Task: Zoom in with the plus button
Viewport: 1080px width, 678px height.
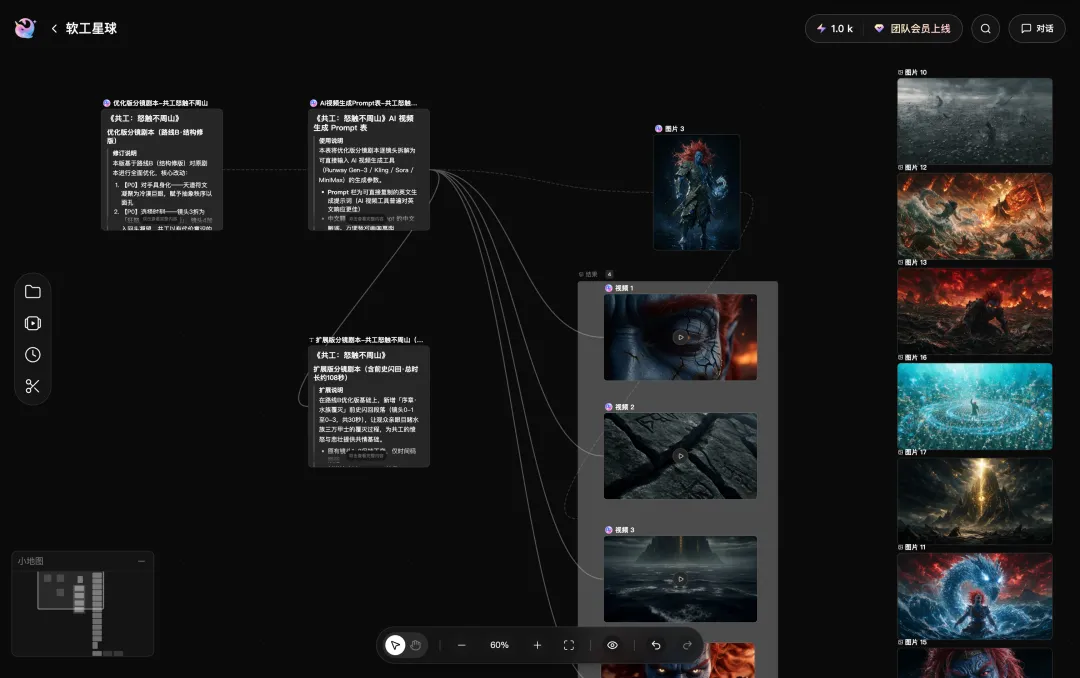Action: click(537, 645)
